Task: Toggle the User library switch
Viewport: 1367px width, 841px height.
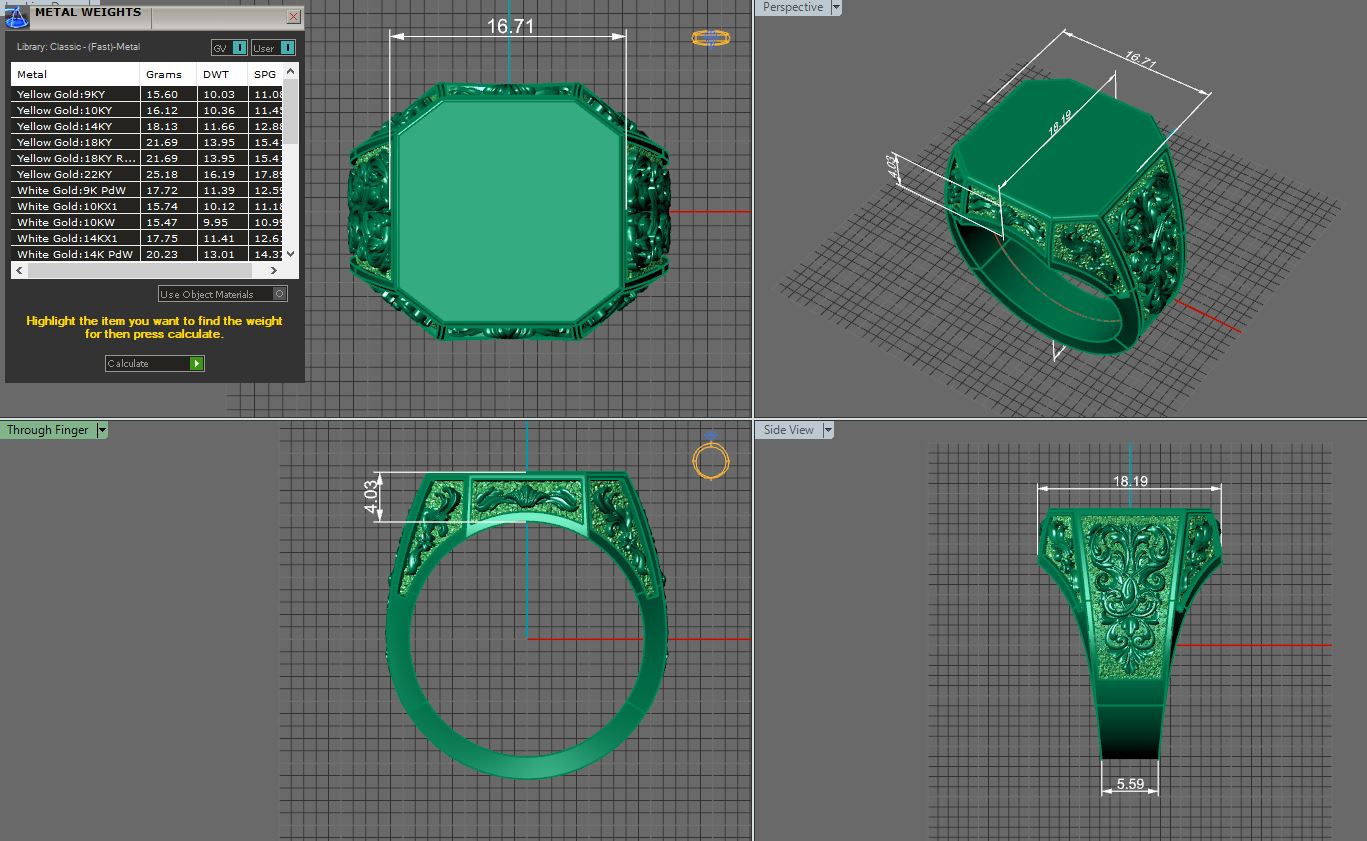Action: 273,47
